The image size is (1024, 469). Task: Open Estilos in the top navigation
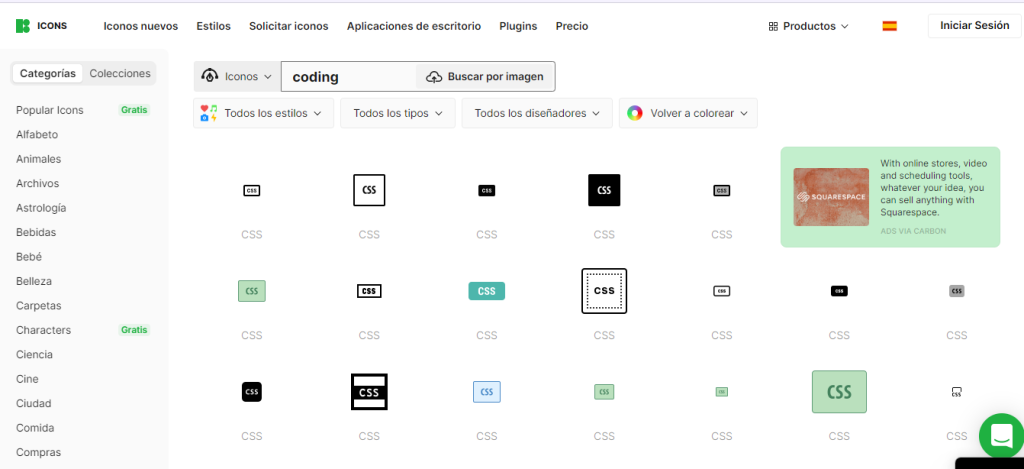click(x=214, y=26)
